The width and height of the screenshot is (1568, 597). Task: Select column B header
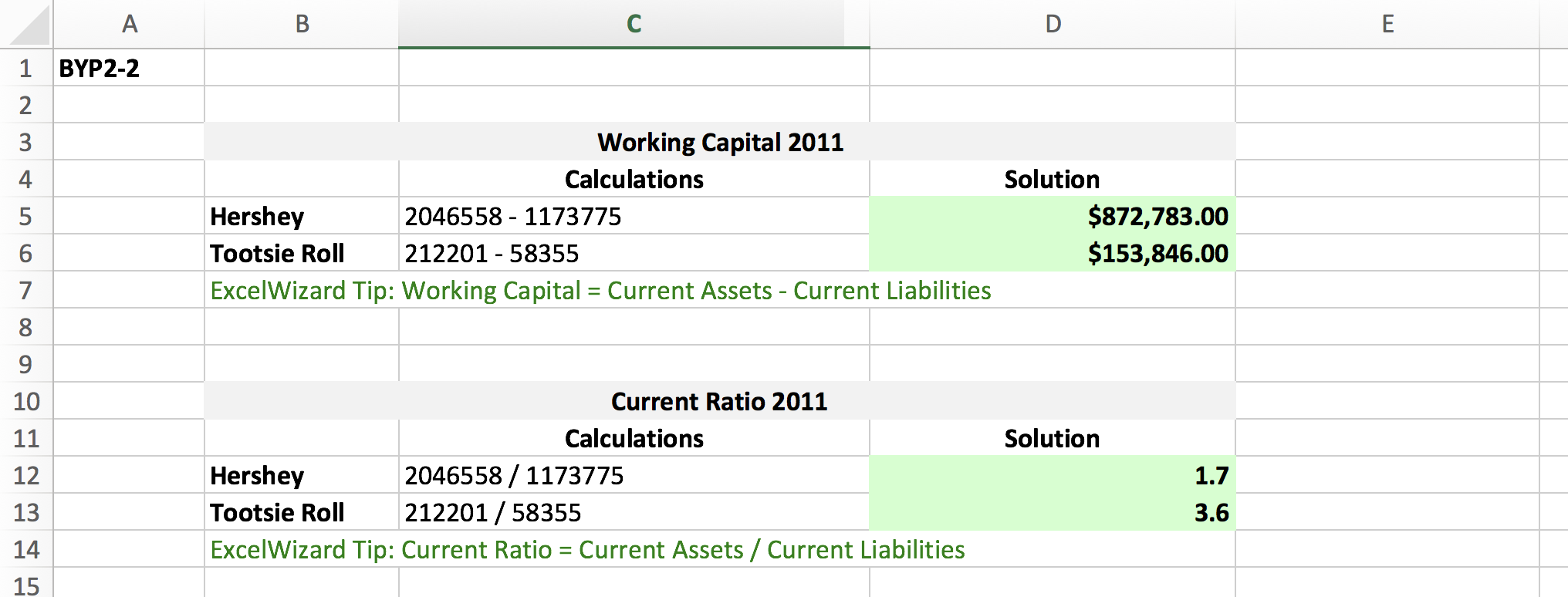302,24
